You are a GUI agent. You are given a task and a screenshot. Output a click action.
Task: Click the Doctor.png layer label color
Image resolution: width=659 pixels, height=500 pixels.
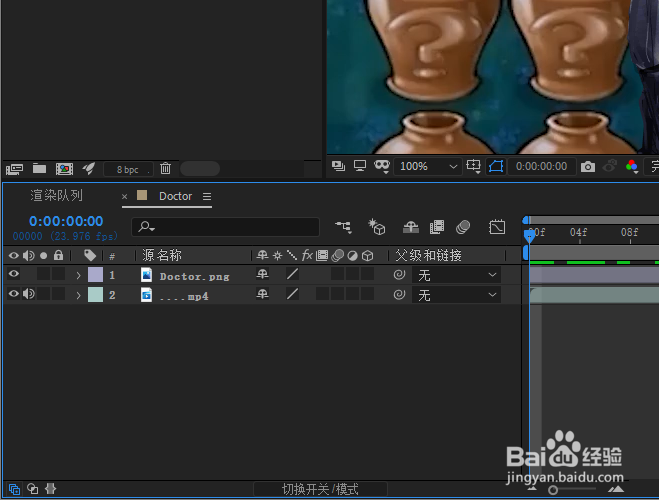pyautogui.click(x=95, y=275)
